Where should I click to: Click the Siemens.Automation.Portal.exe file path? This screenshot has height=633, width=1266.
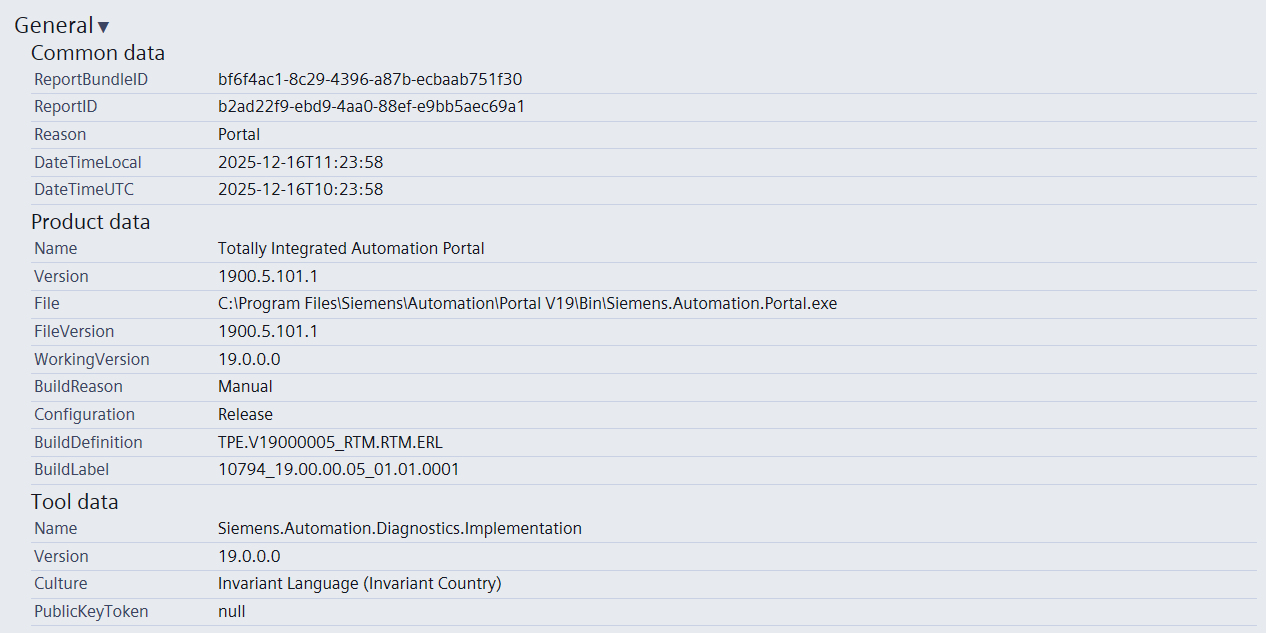(527, 304)
